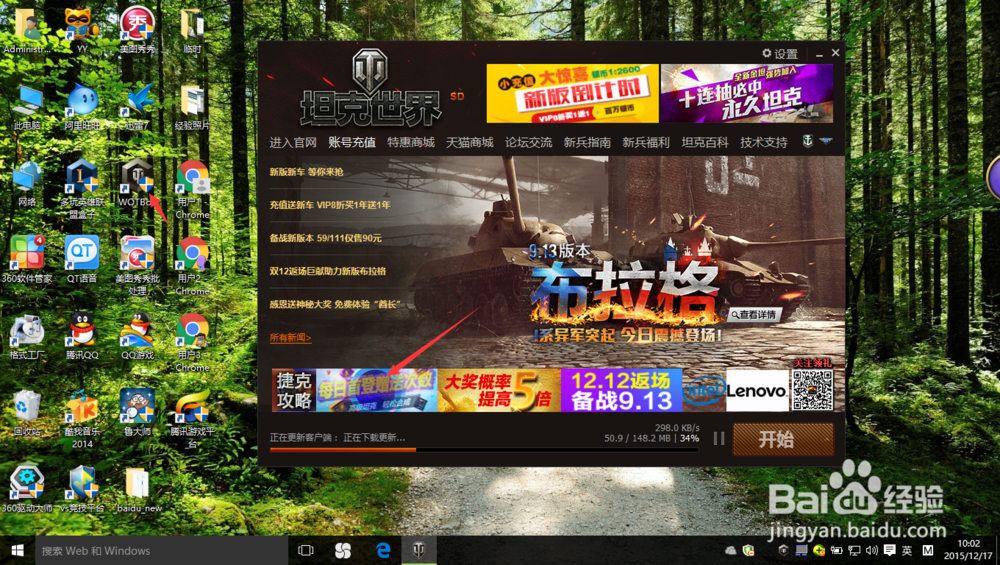Open 新兵指南 menu item
Screen dimensions: 1000x565
[x=587, y=142]
